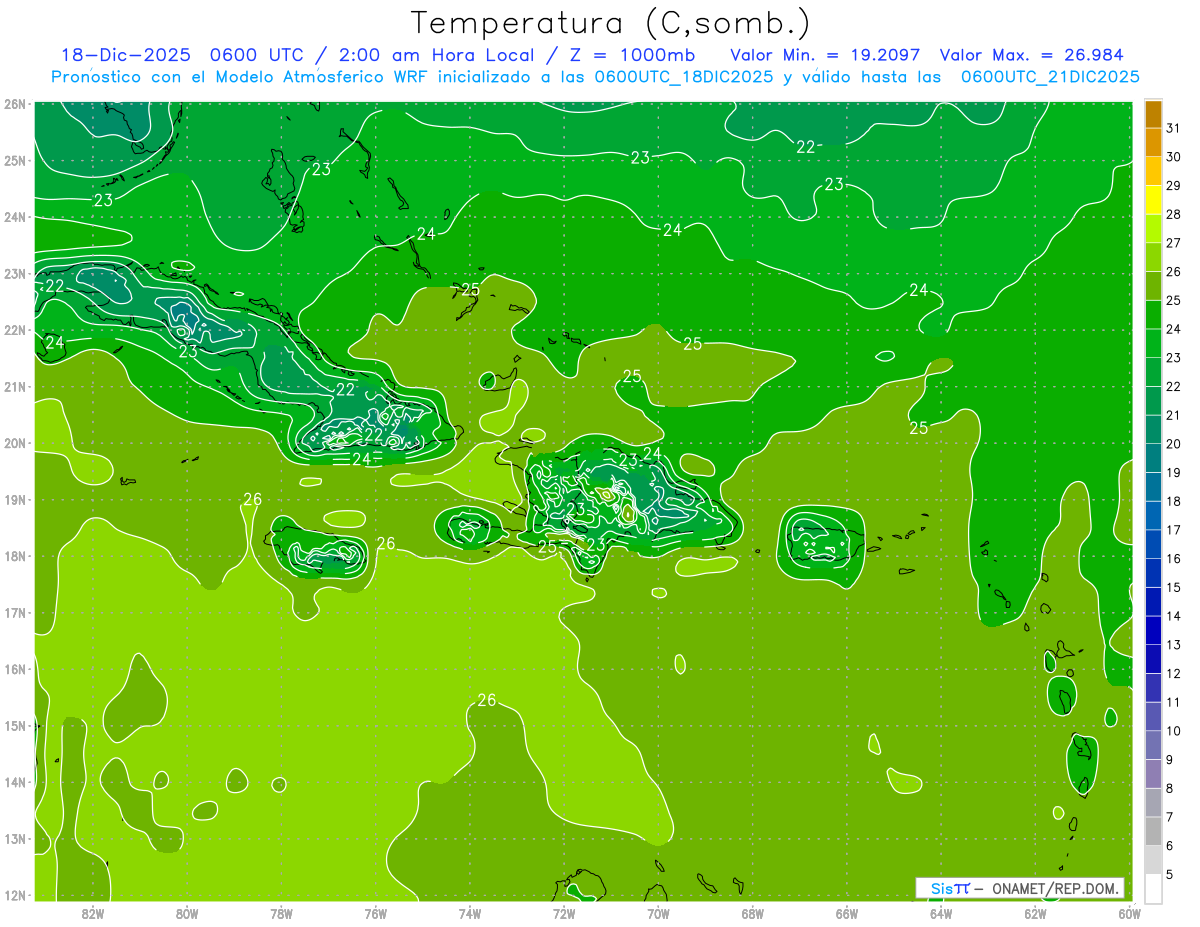Click the '20N' latitude axis label
This screenshot has height=927, width=1200.
(x=15, y=443)
